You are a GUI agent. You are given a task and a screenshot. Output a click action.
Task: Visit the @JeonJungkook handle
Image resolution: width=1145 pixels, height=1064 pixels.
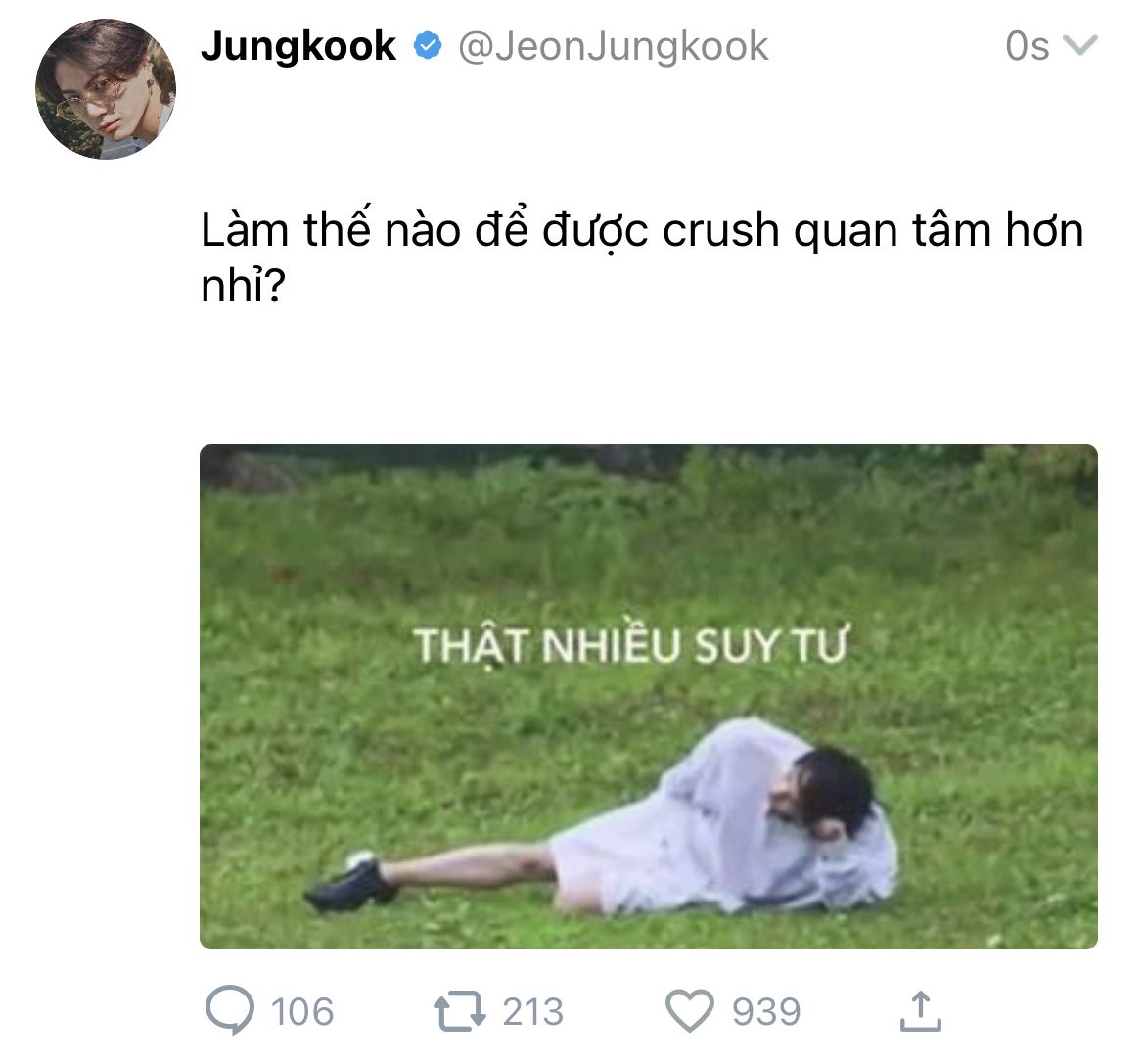point(613,47)
